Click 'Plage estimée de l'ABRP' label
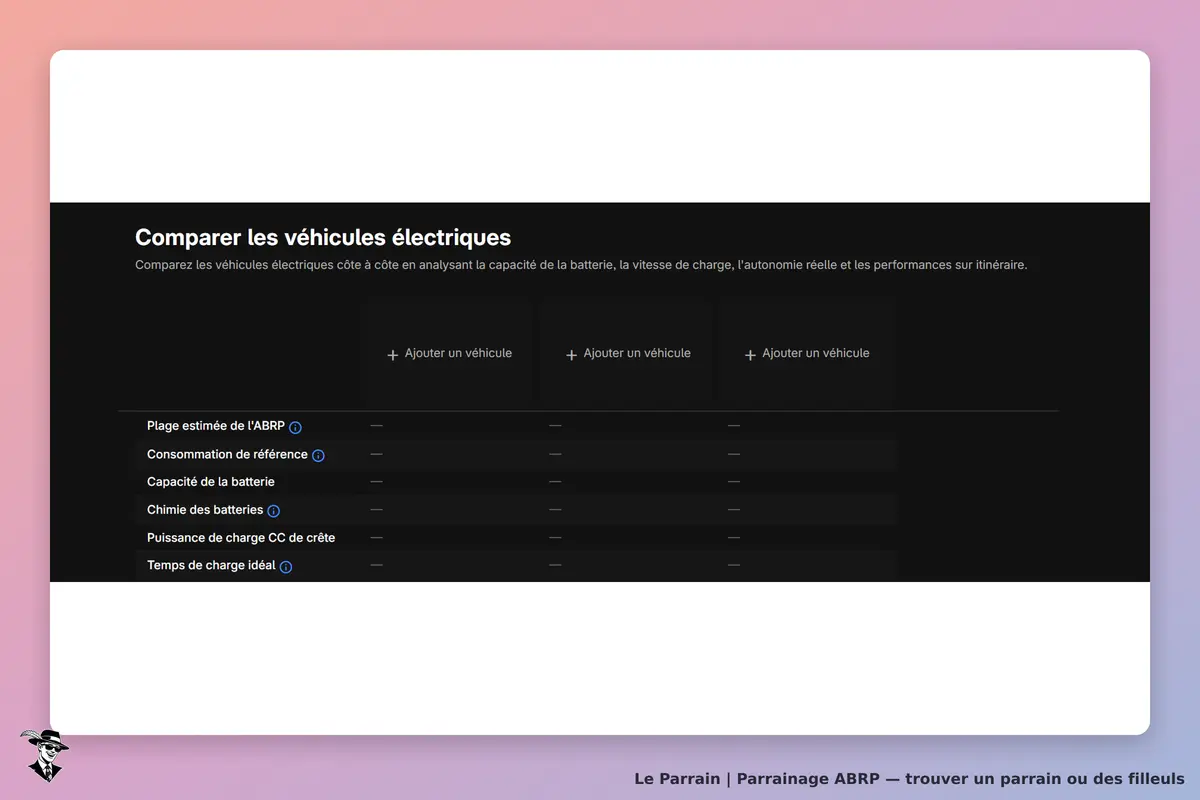Screen dimensions: 1200x800 coord(216,426)
